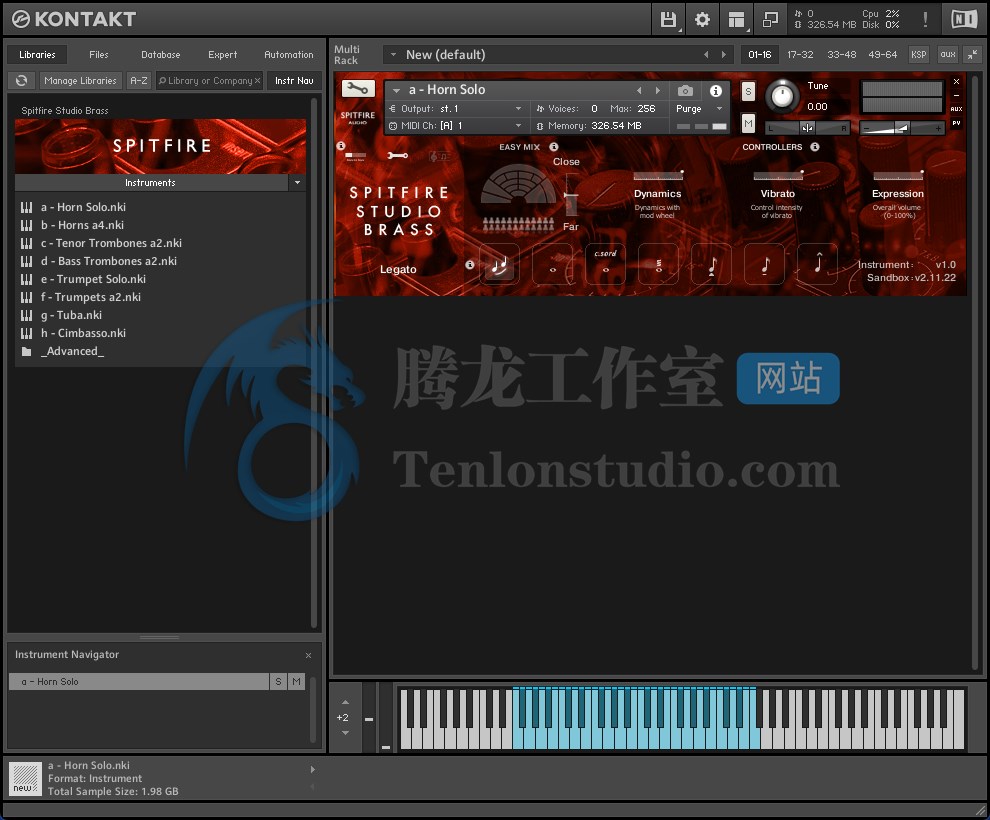Click Manage Libraries button
Screen dimensions: 990x820
coord(80,81)
